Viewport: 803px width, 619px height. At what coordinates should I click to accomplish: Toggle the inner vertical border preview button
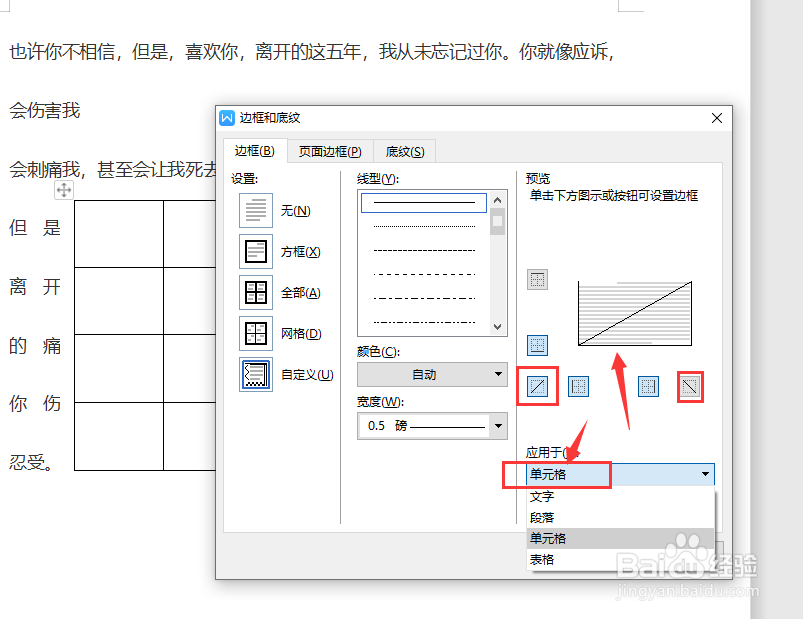(x=647, y=386)
